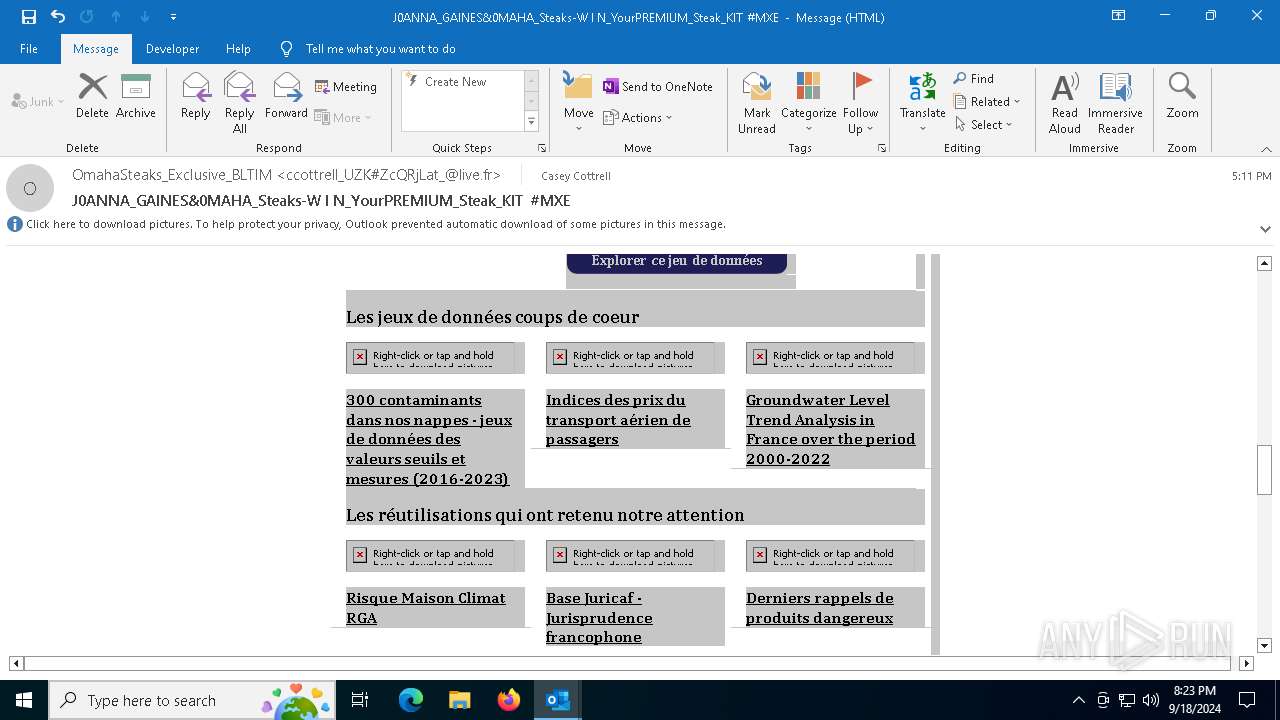The height and width of the screenshot is (720, 1280).
Task: Save the message with the floppy disk icon
Action: [x=28, y=17]
